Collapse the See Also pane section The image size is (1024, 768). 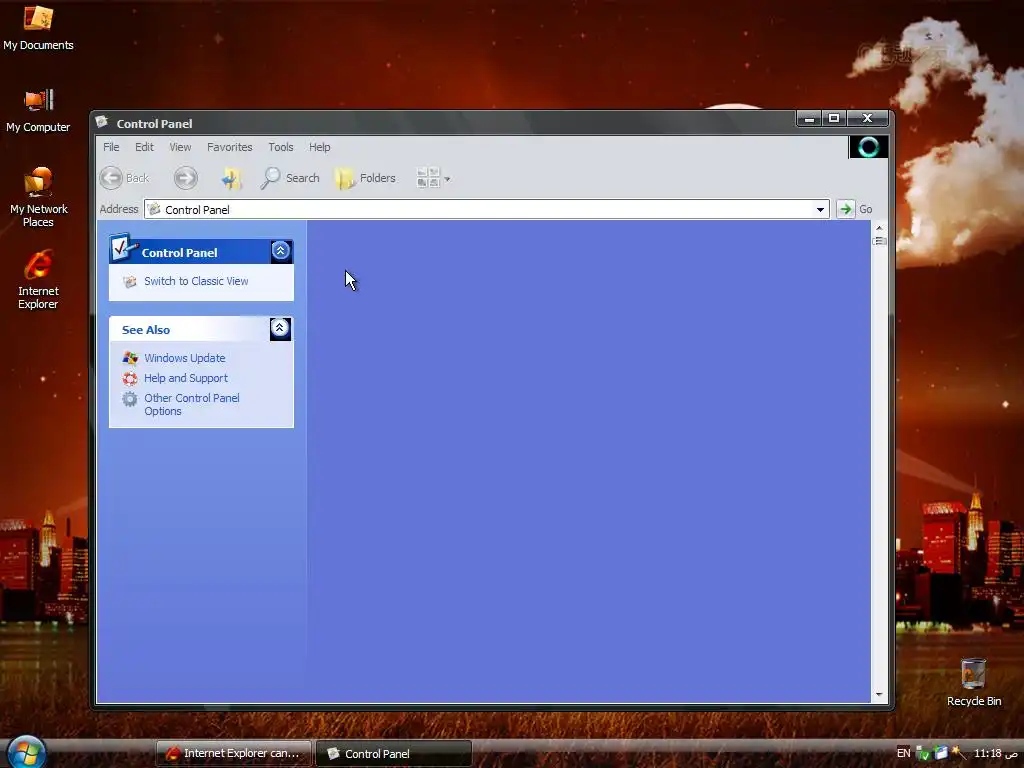(280, 328)
